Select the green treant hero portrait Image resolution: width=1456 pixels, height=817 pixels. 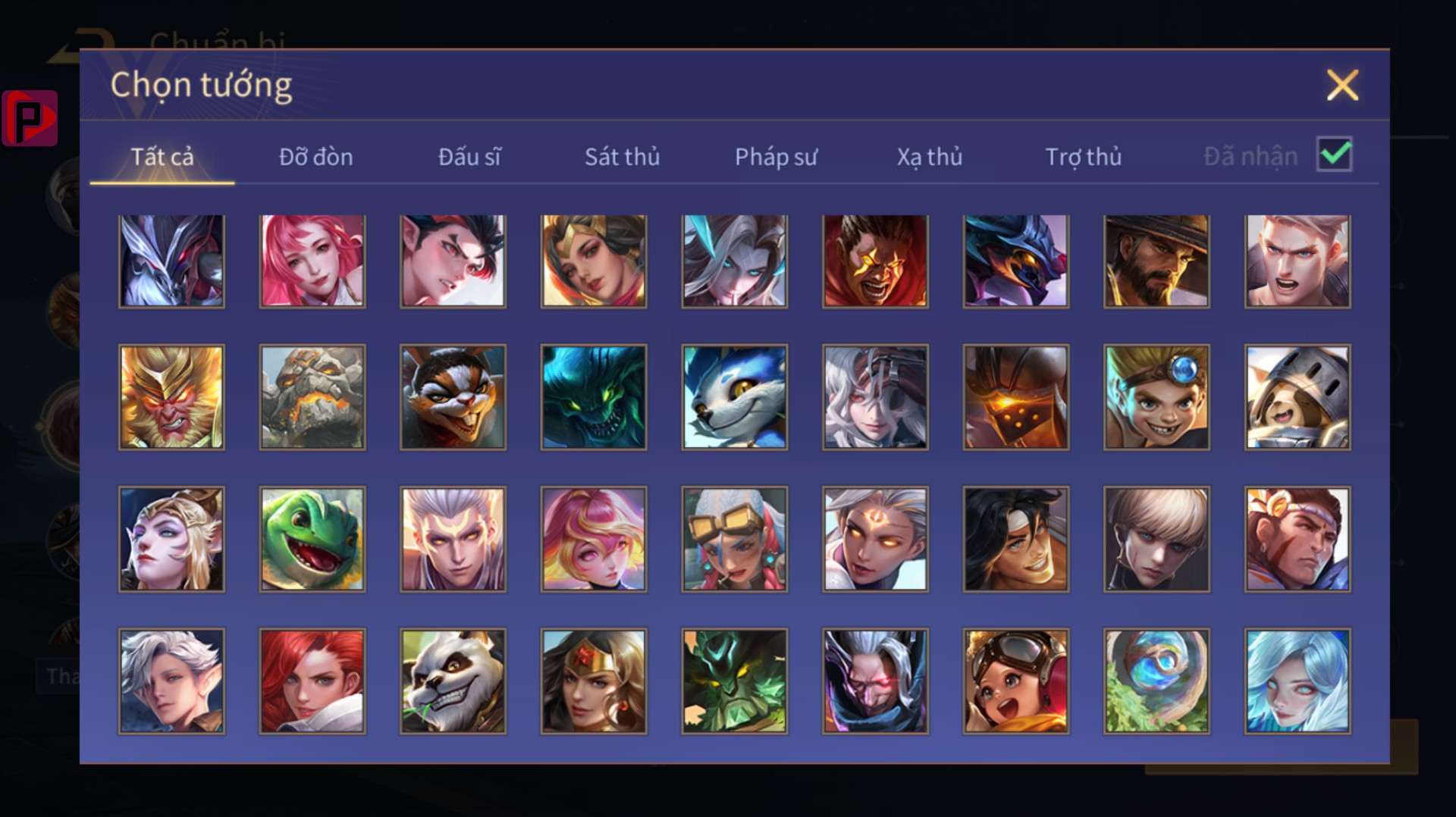pos(734,681)
